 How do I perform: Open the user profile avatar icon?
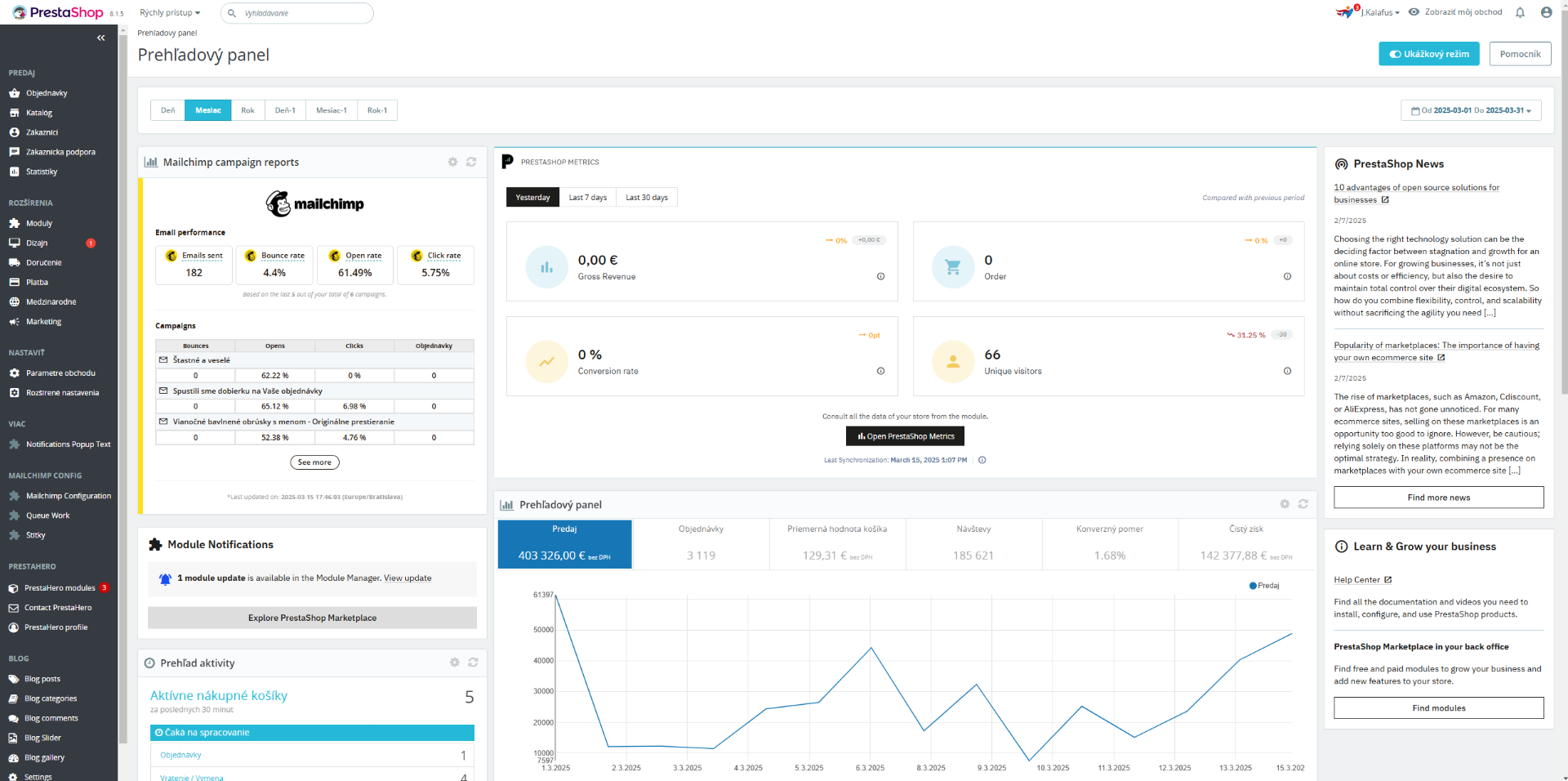point(1546,12)
